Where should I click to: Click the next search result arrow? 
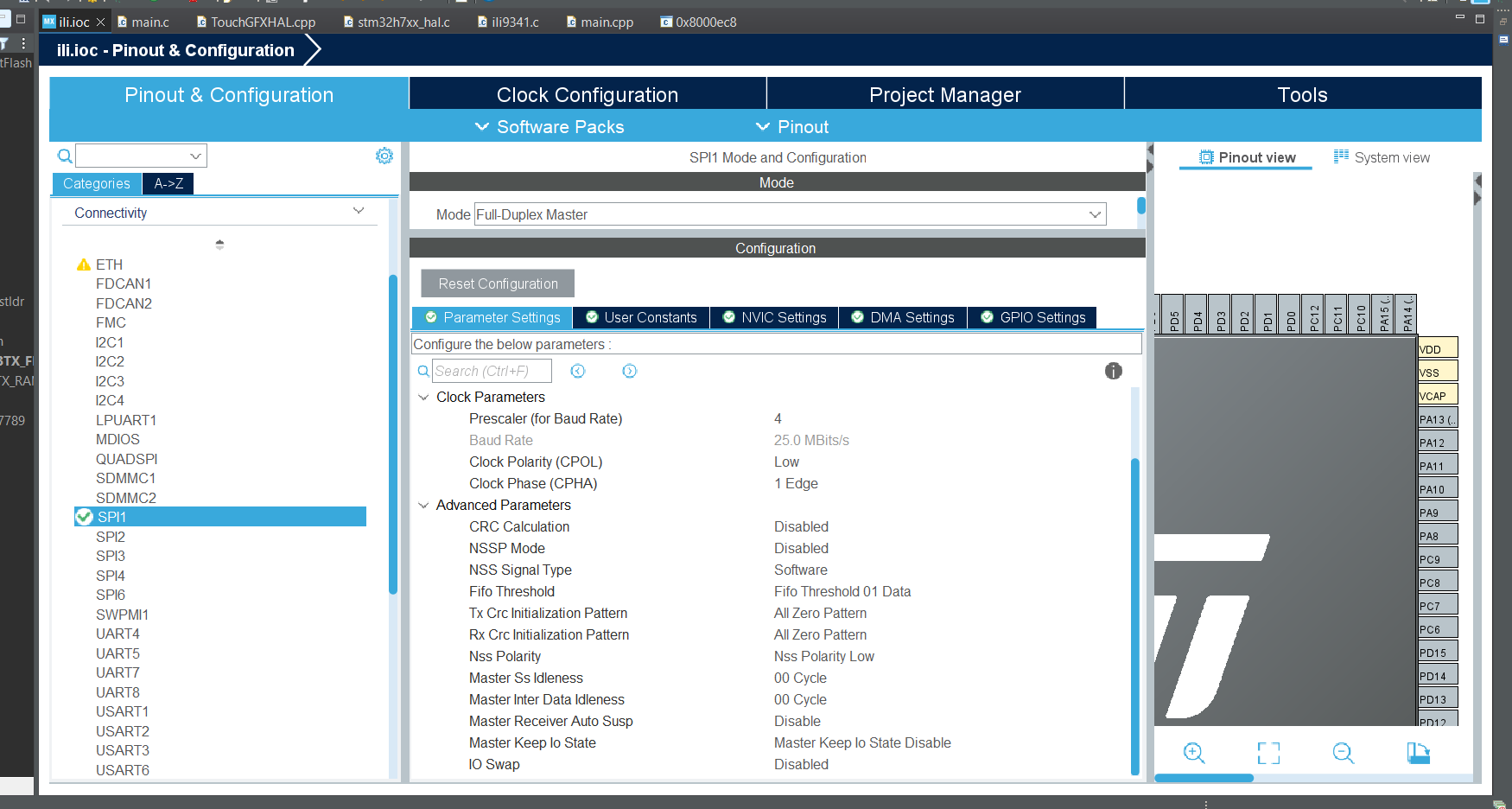(630, 371)
